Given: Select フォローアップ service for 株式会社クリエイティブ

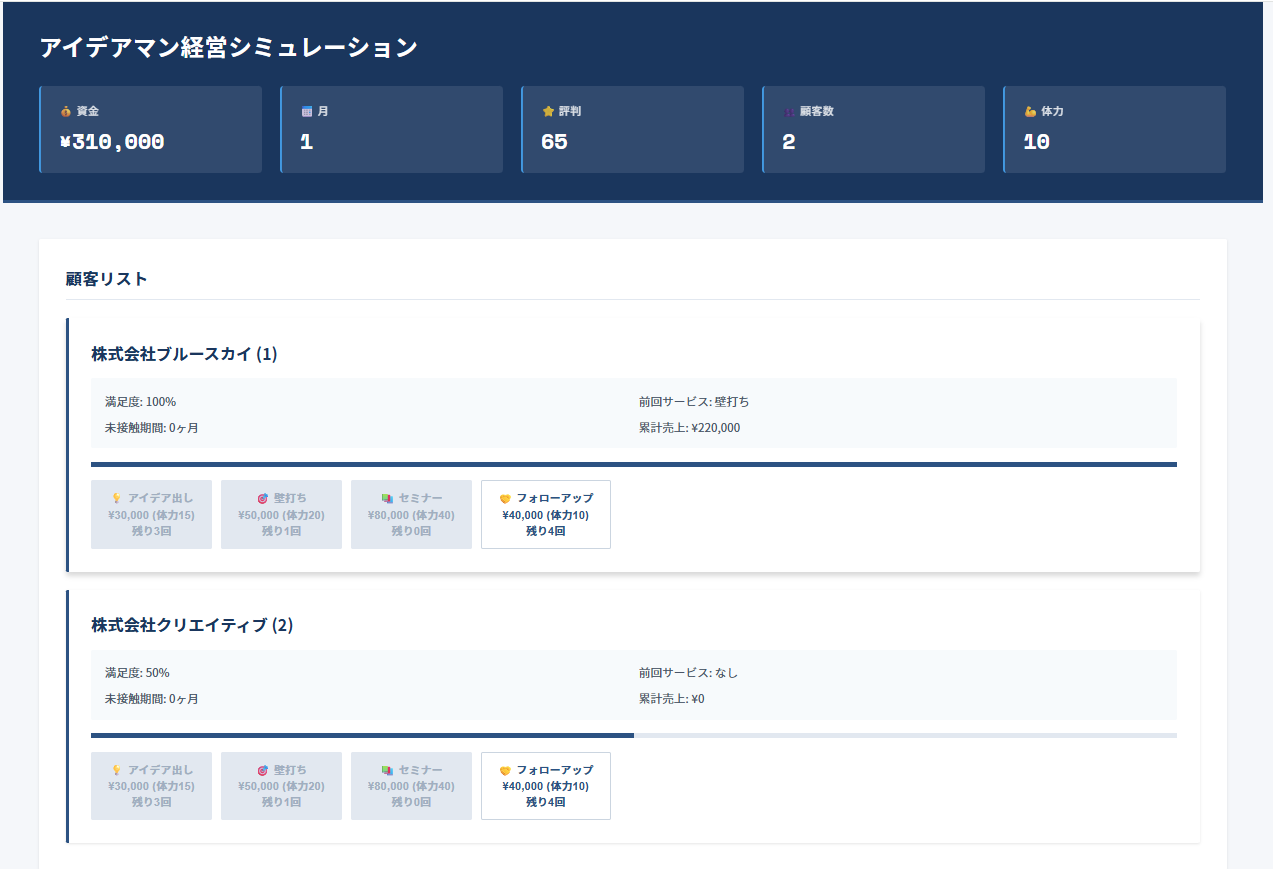Looking at the screenshot, I should pos(546,786).
